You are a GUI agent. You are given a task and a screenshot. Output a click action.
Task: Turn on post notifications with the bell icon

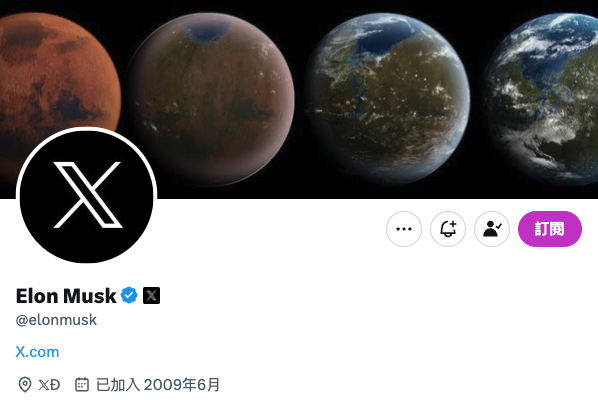click(x=448, y=229)
